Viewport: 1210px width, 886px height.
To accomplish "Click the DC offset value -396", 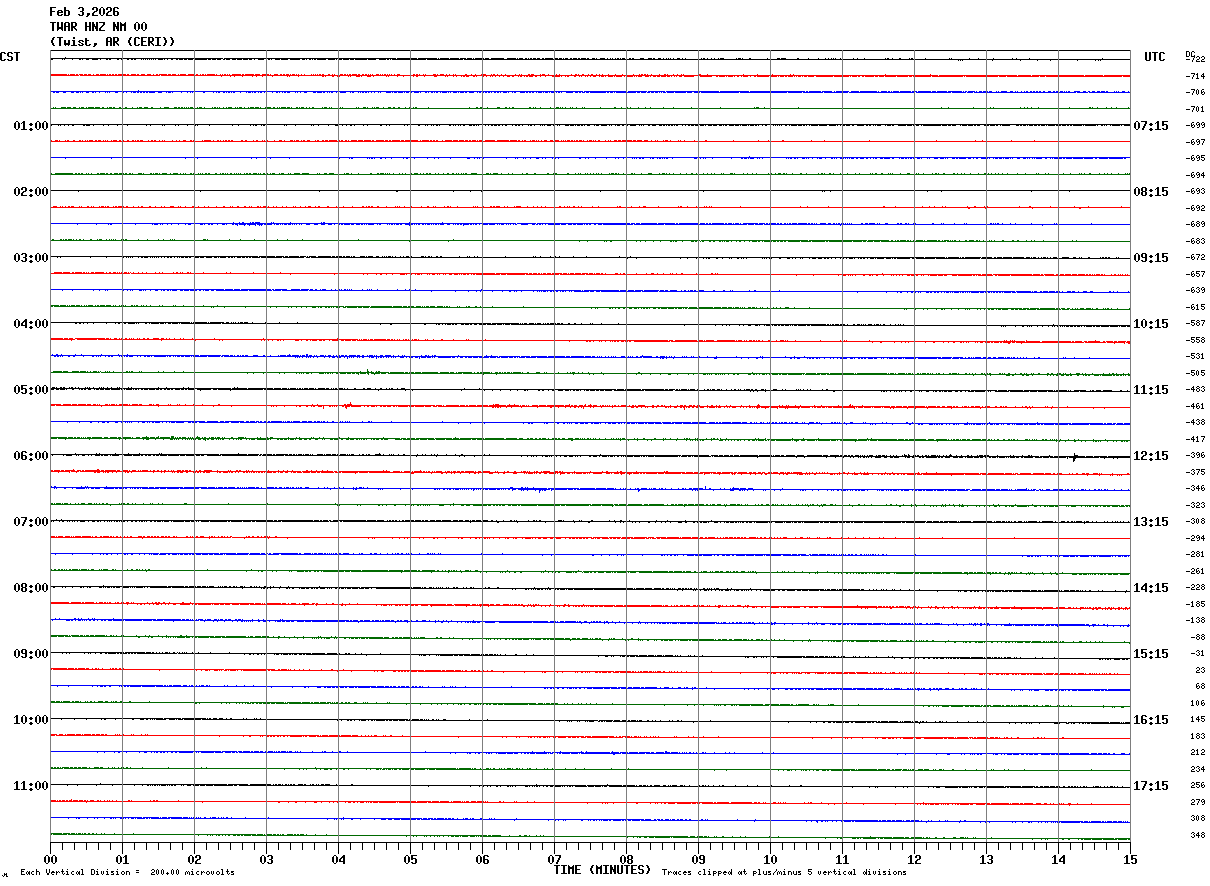I will point(1196,456).
